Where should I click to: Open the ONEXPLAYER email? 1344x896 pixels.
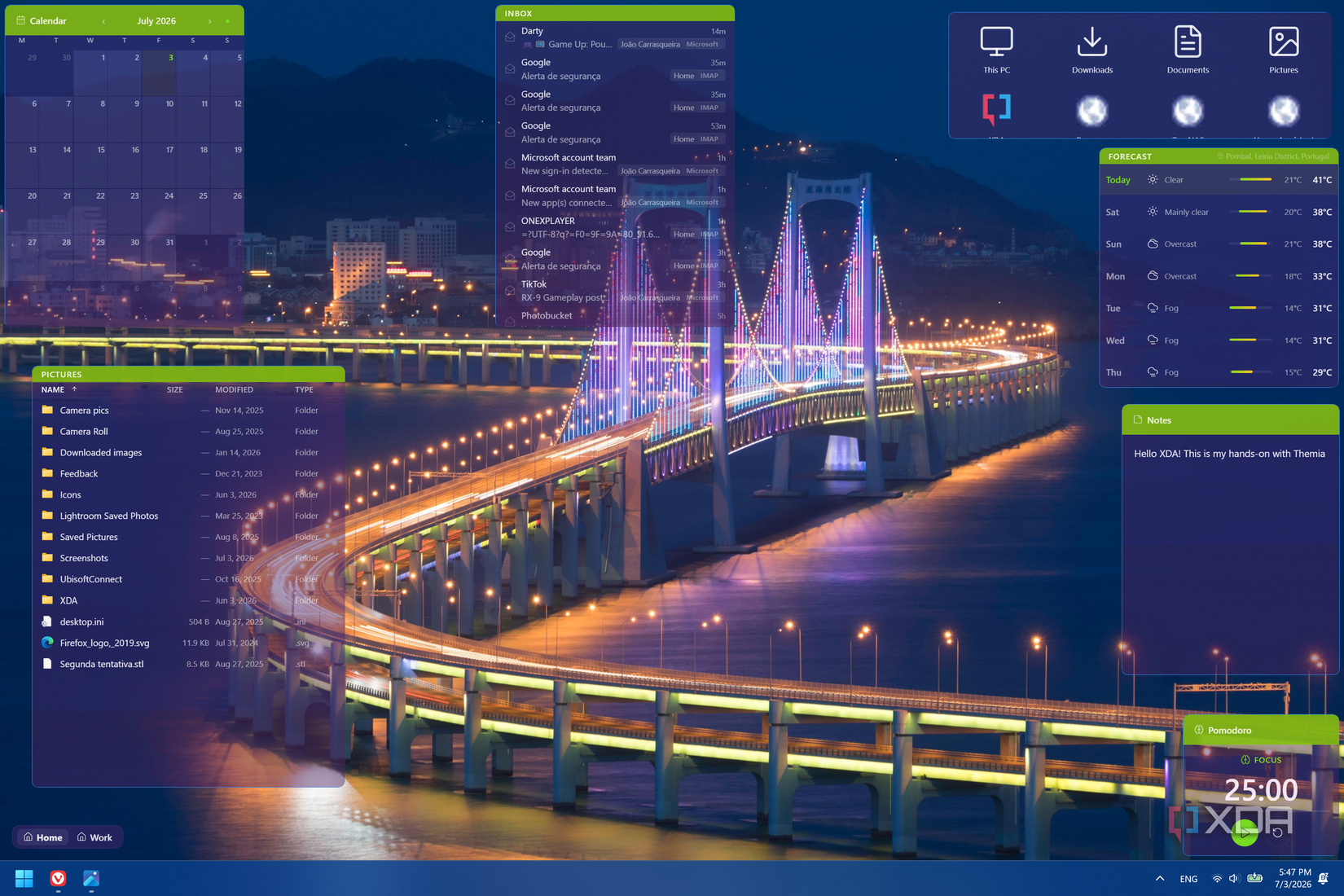(x=615, y=227)
